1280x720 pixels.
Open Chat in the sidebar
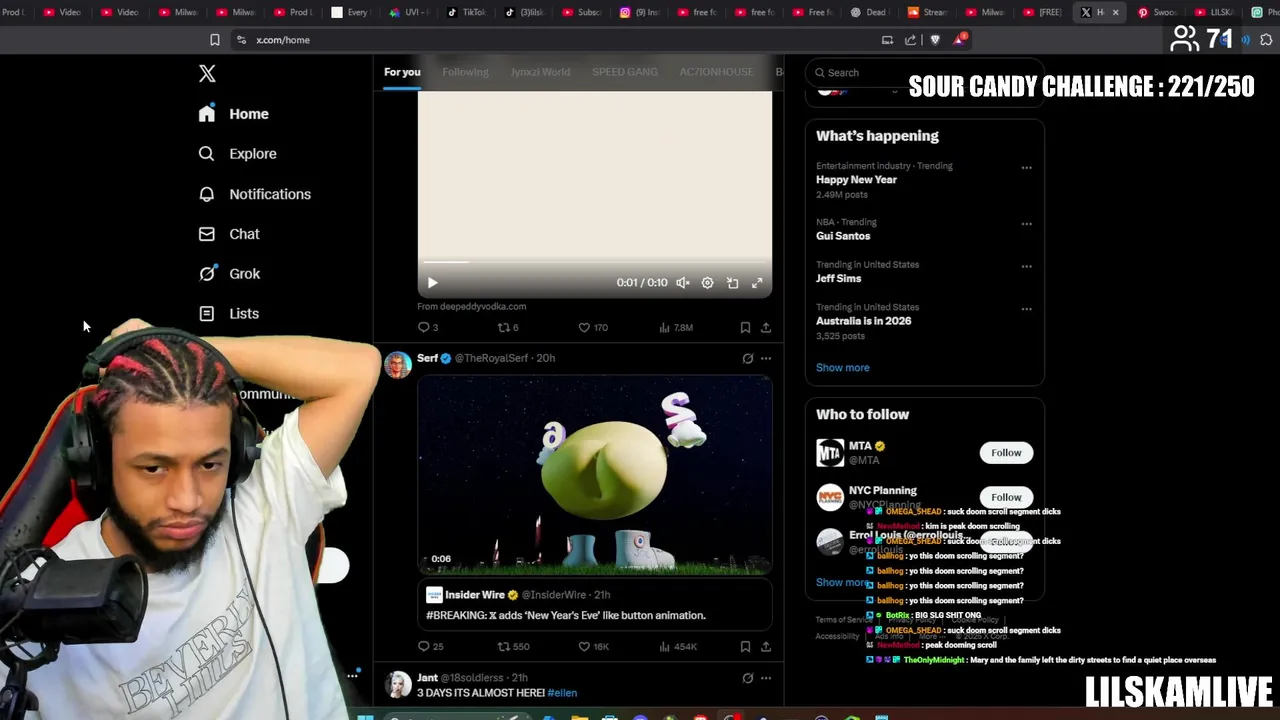[229, 234]
